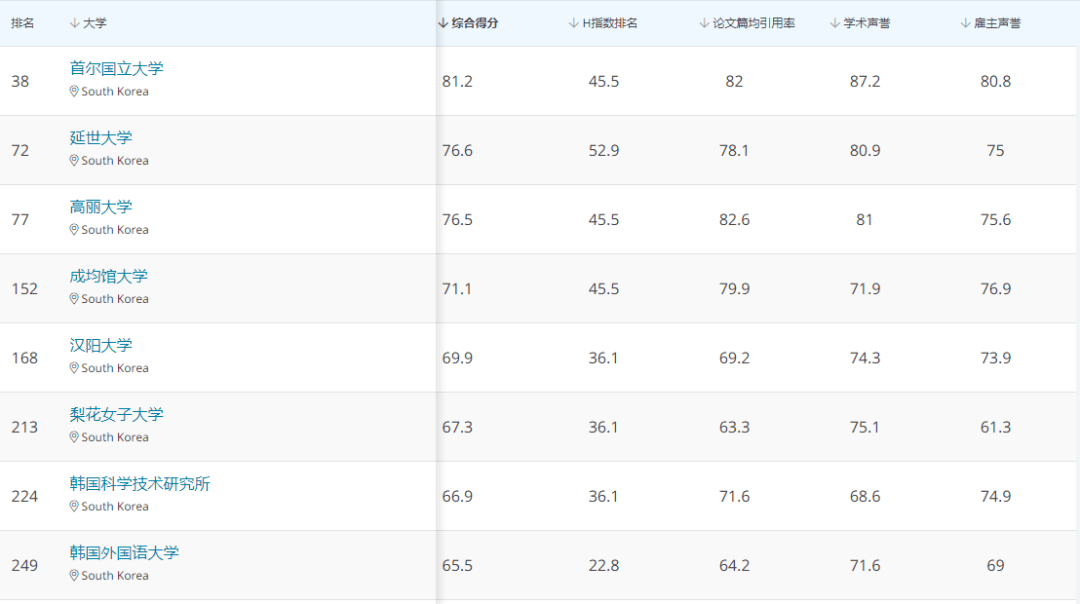Click the location pin beside 韩国外国语大学
The image size is (1080, 604).
click(x=73, y=575)
